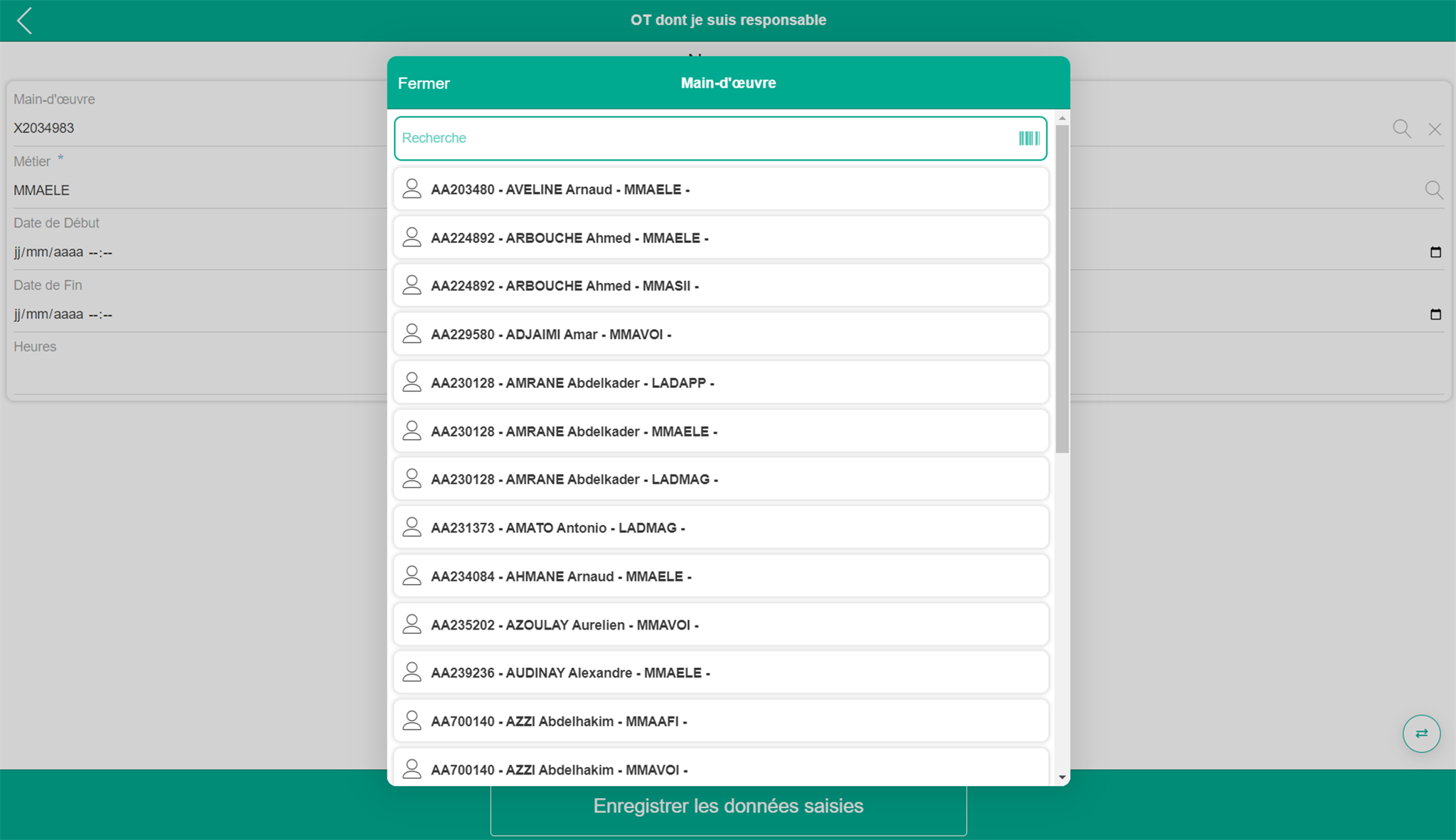Click the barcode scanner icon in search

click(1029, 138)
